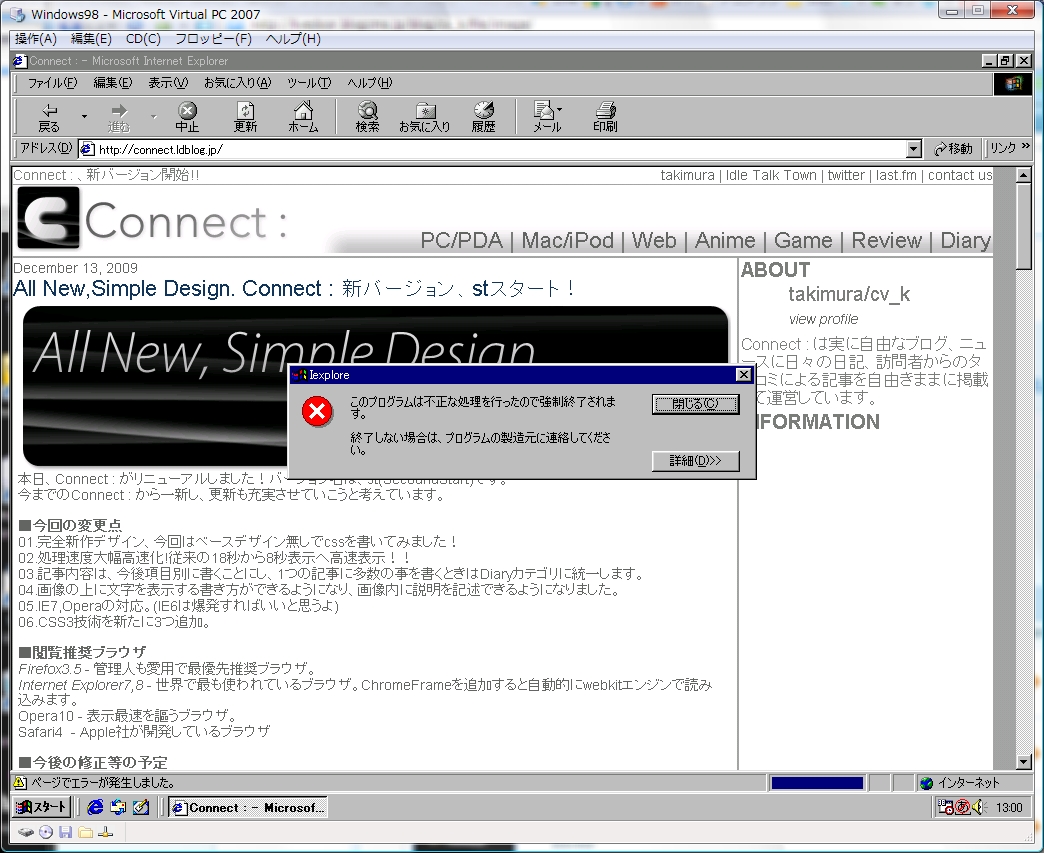Click the Windows logo throbber in IE
The height and width of the screenshot is (853, 1044).
pyautogui.click(x=1013, y=83)
